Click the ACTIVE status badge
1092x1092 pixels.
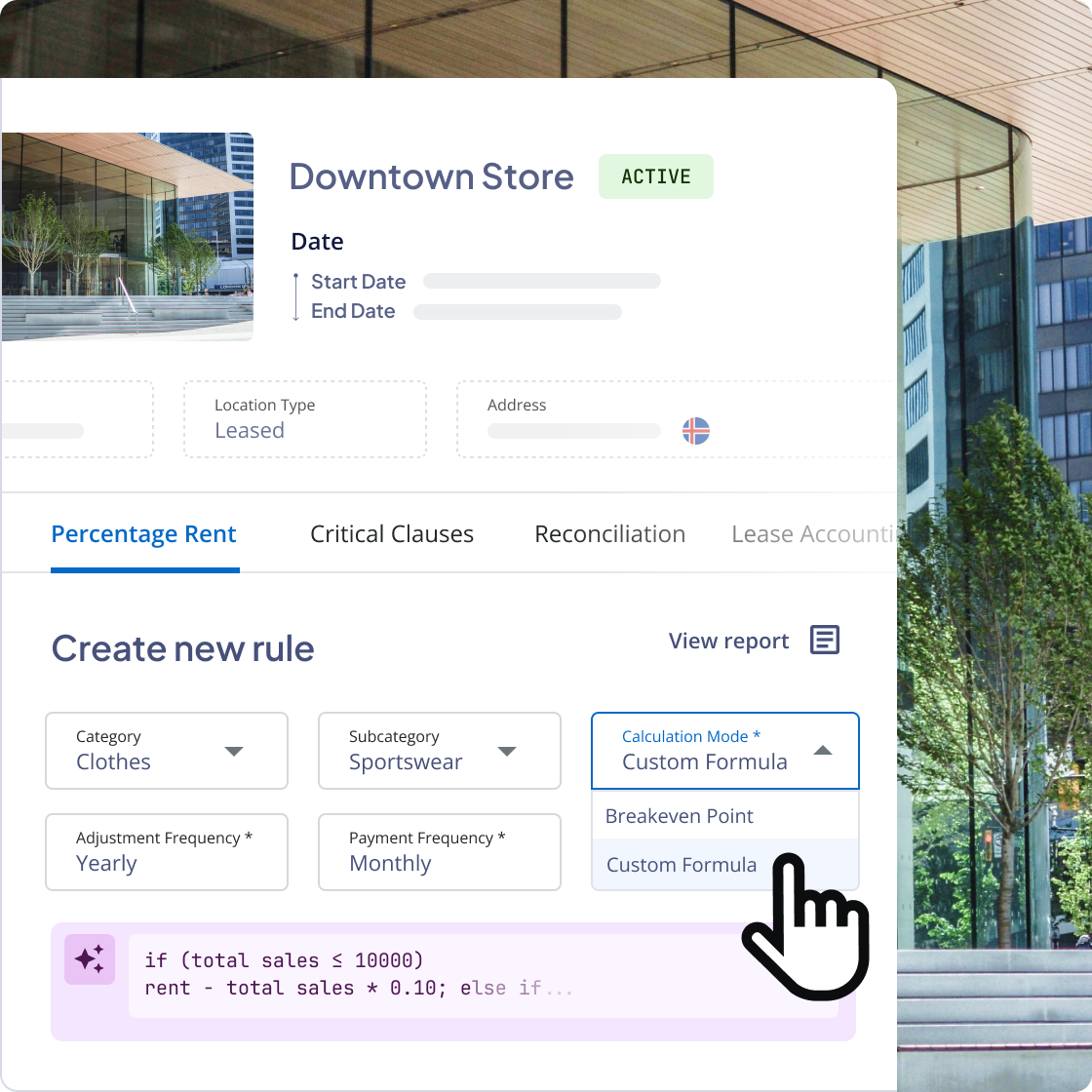tap(655, 176)
